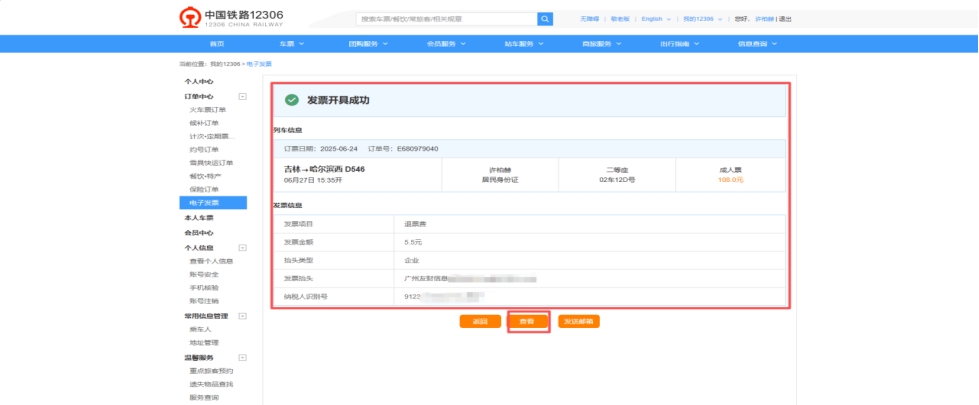Viewport: 979px width, 405px height.
Task: Open 重点旅客预约 in the sidebar
Action: tap(211, 371)
